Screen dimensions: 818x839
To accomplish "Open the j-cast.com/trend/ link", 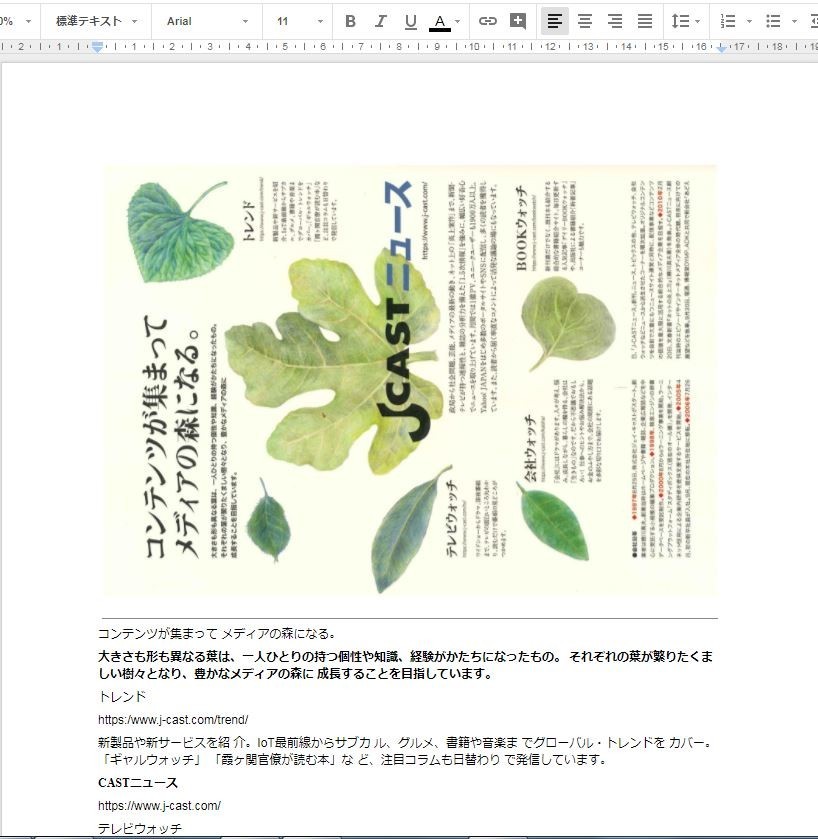I will (173, 720).
